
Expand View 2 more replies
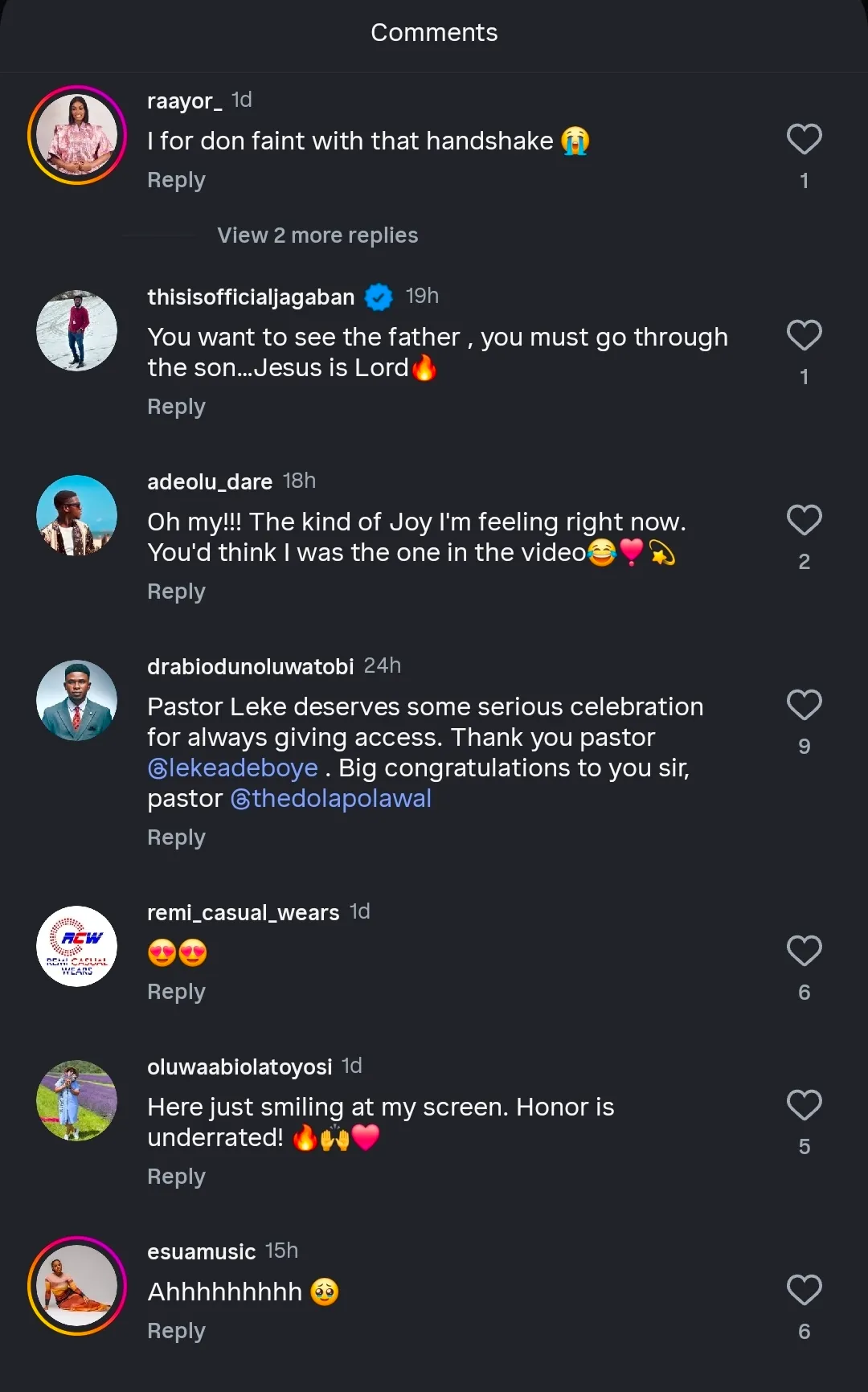click(x=317, y=235)
